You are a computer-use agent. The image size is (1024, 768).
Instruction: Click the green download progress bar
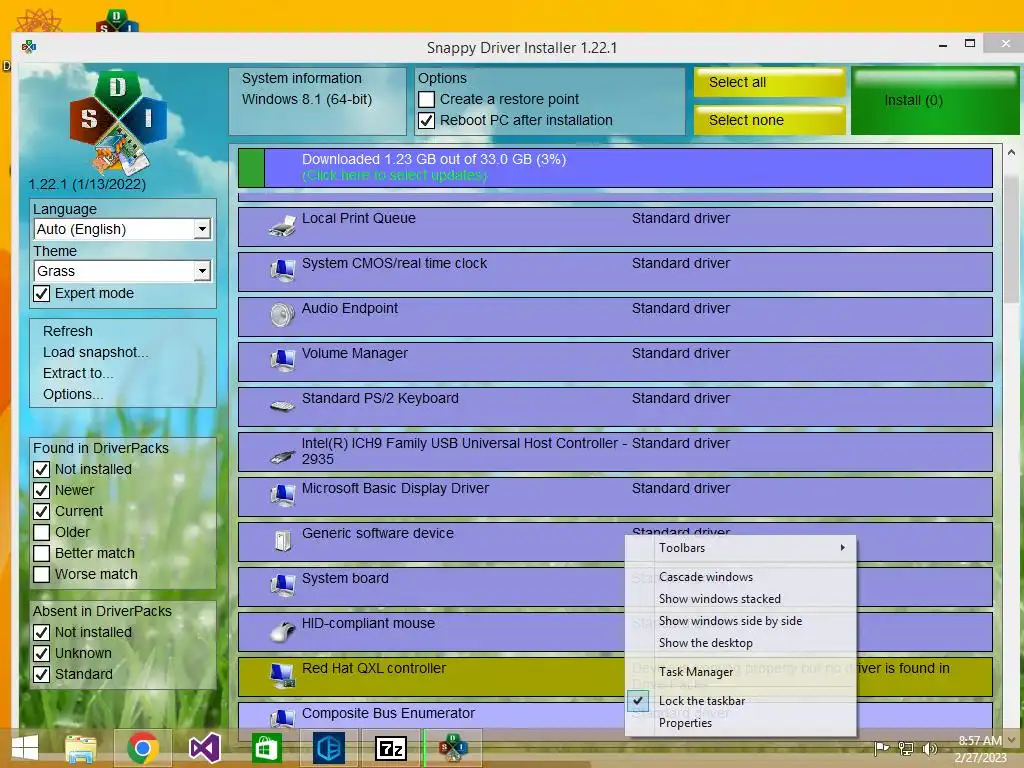251,168
